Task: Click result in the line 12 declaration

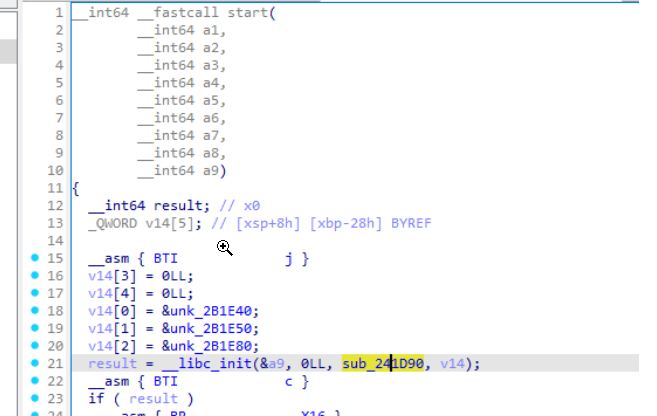Action: tap(178, 206)
